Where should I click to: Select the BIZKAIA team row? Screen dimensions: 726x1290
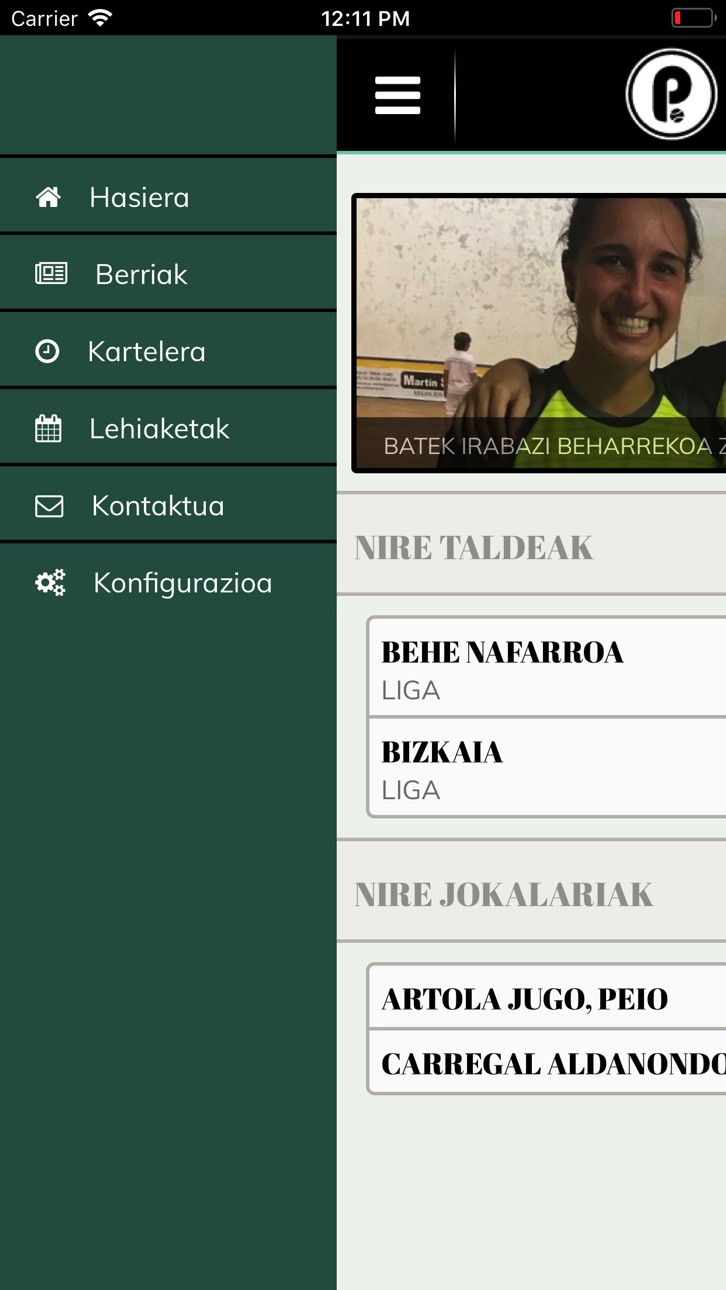tap(547, 767)
